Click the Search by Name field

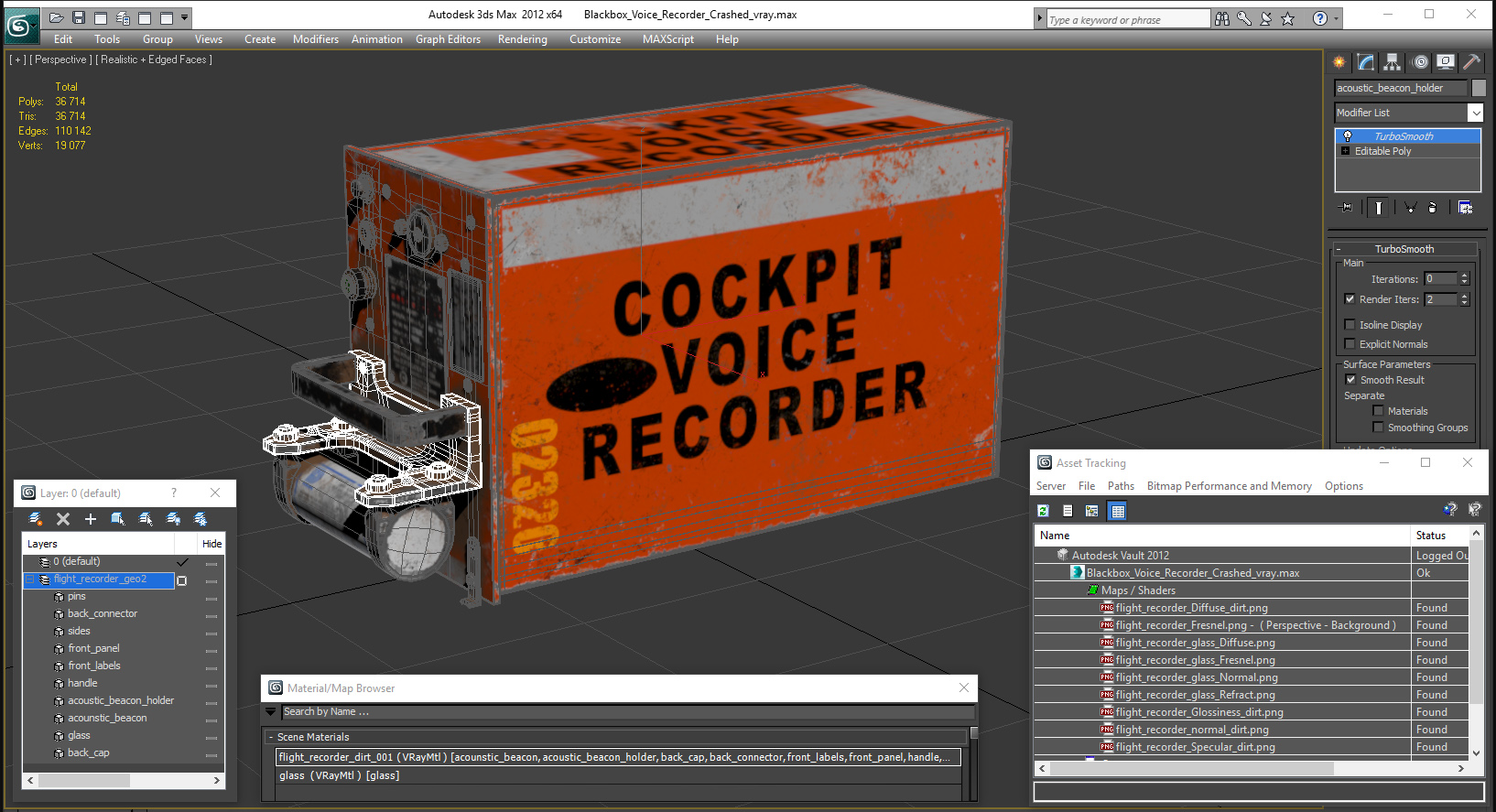coord(626,711)
